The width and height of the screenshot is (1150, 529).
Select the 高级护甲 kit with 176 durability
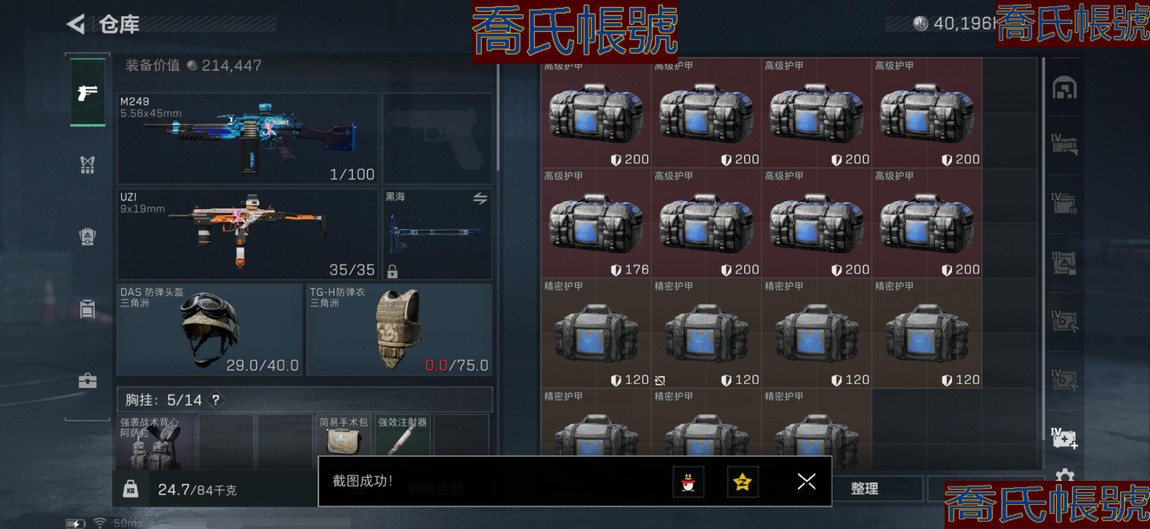click(x=596, y=223)
